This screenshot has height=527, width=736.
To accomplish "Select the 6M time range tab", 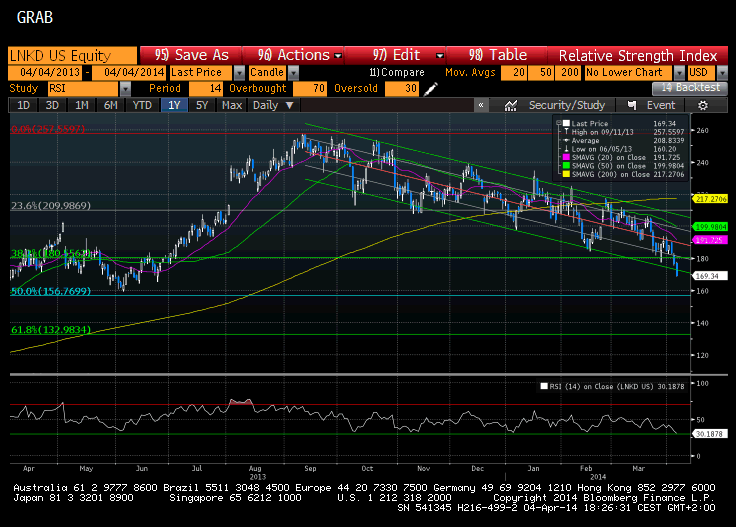I will tap(110, 105).
